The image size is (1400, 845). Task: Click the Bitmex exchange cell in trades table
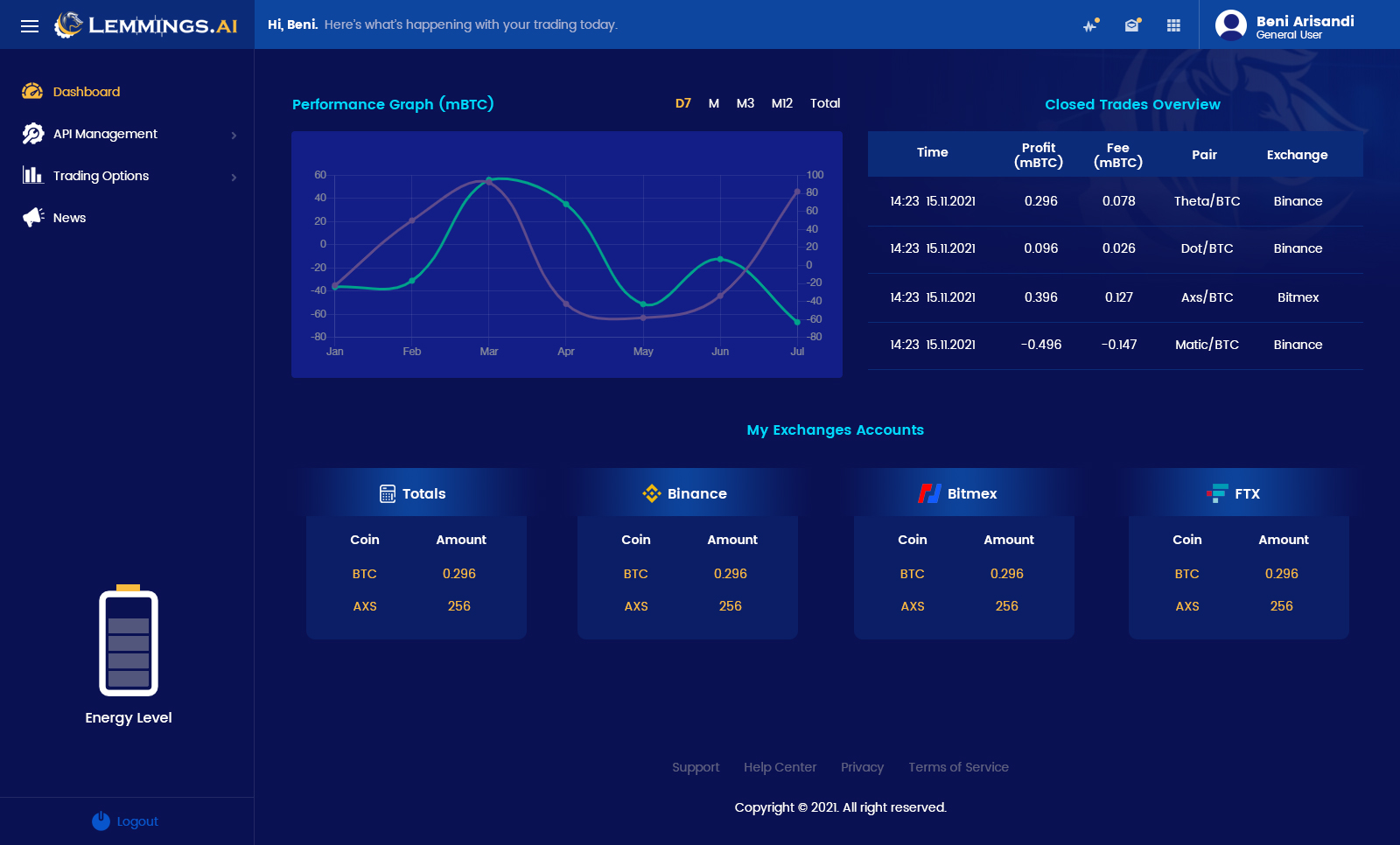(1298, 297)
